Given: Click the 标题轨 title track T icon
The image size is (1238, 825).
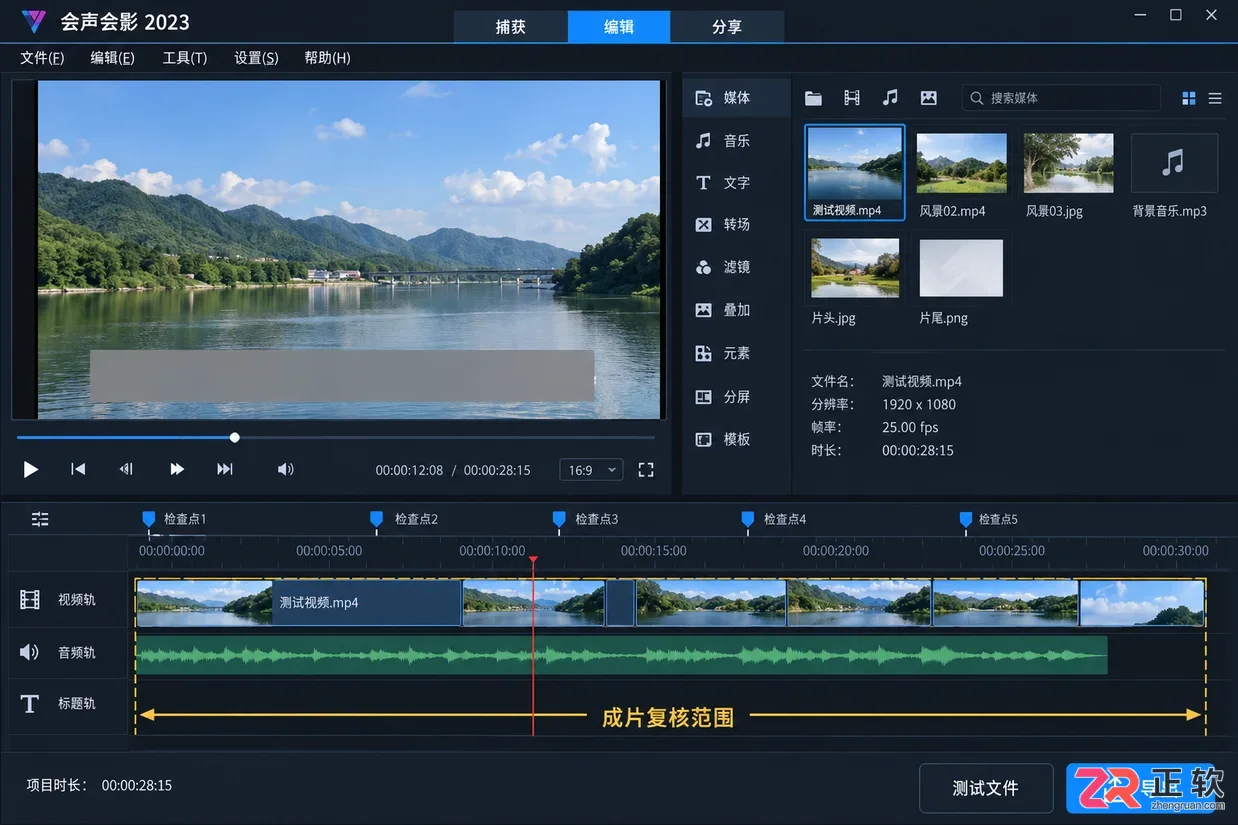Looking at the screenshot, I should click(x=30, y=704).
